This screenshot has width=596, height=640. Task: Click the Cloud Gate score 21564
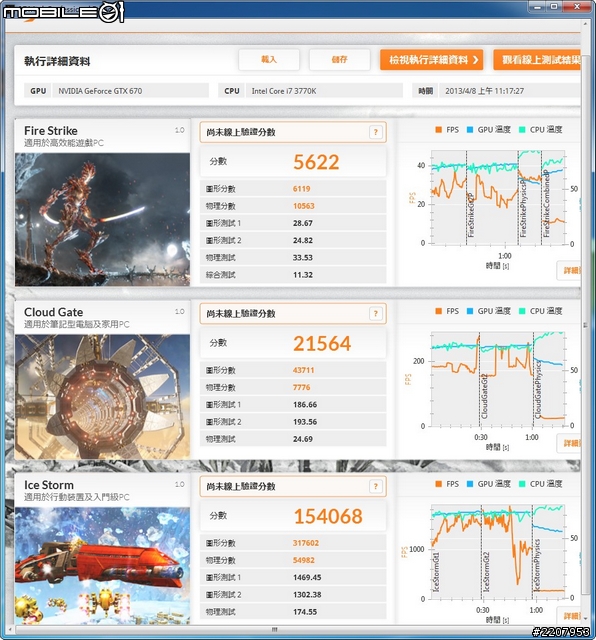[322, 344]
